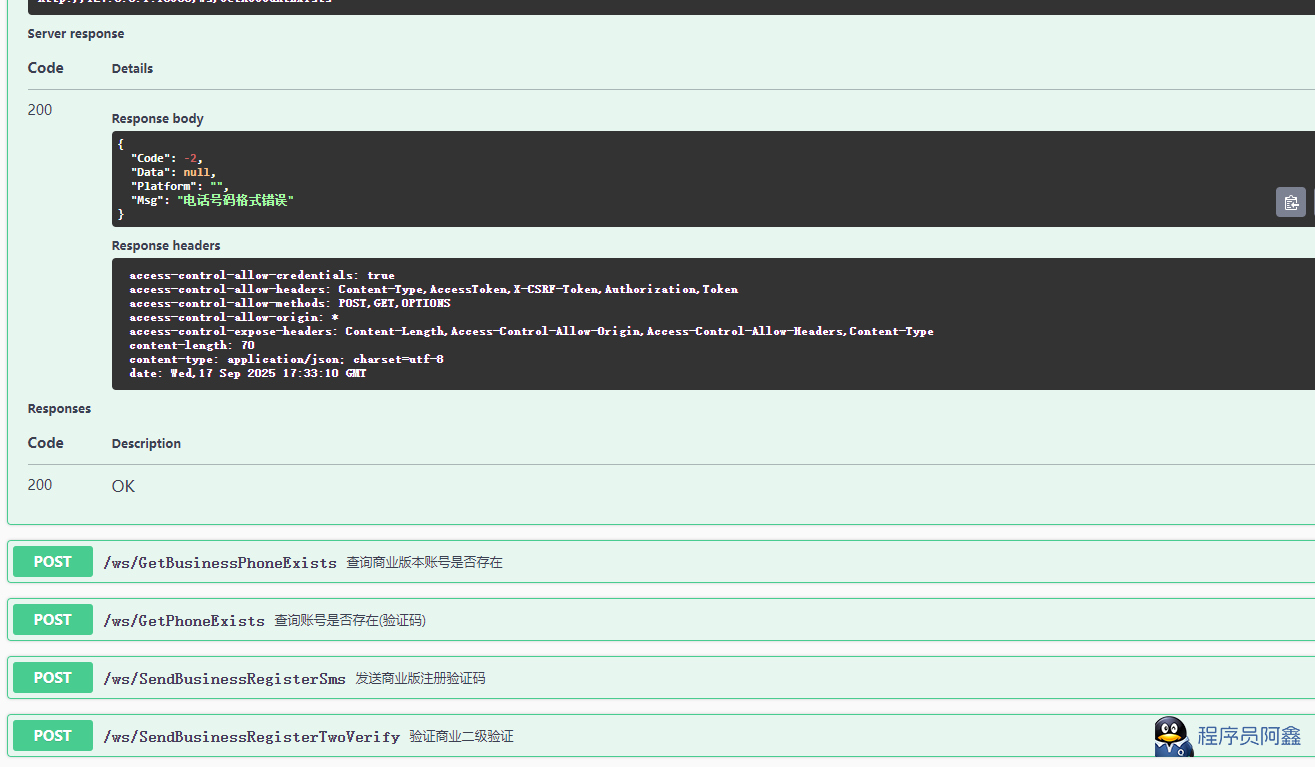Click the access-control-expose-headers line
The height and width of the screenshot is (767, 1315).
coord(531,331)
